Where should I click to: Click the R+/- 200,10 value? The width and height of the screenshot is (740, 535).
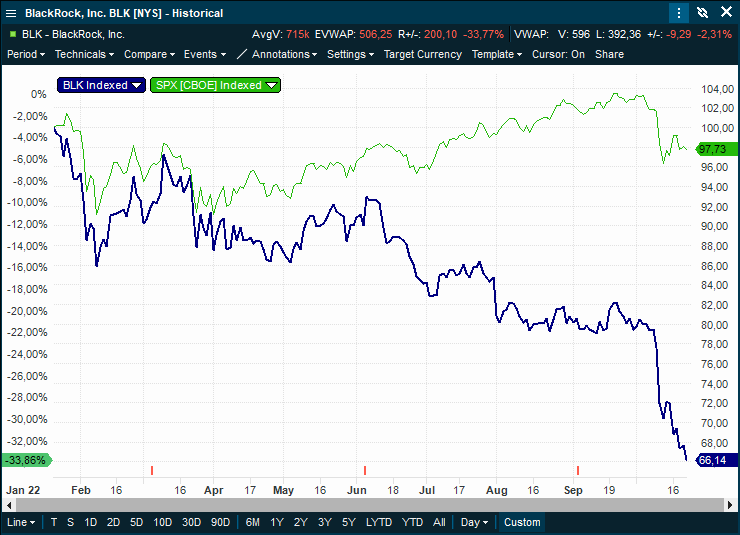[440, 34]
